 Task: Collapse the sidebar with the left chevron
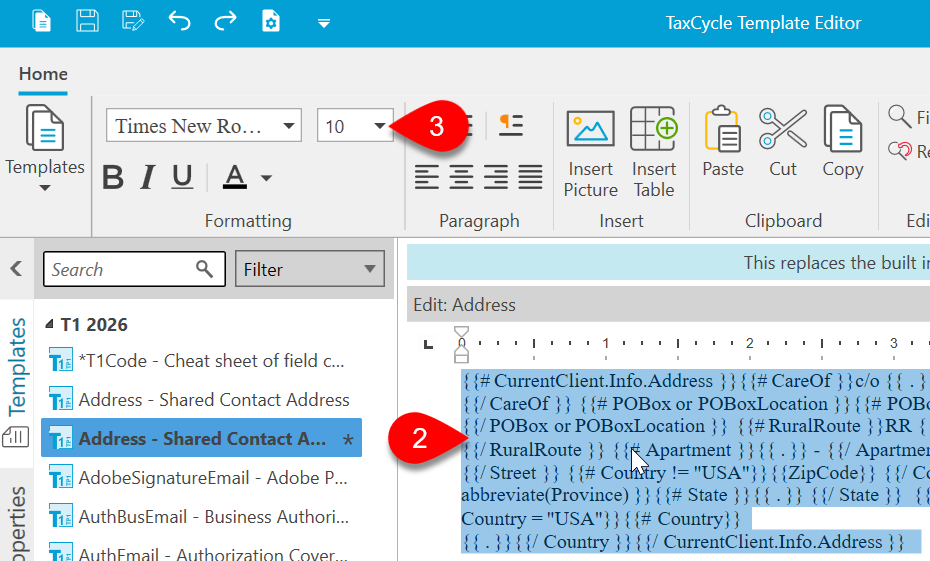pos(16,269)
